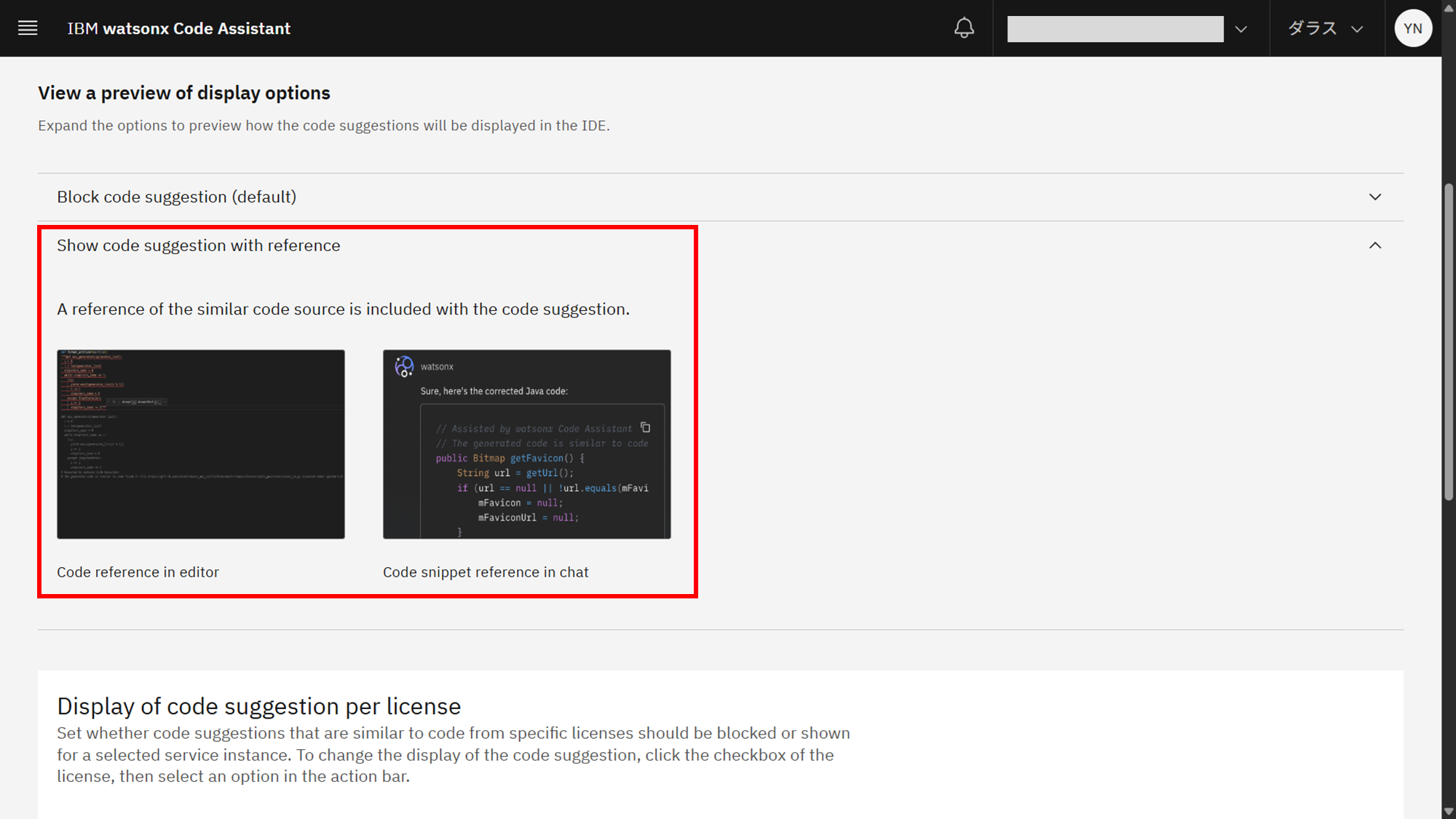Copy the code snippet in chat preview

click(645, 427)
